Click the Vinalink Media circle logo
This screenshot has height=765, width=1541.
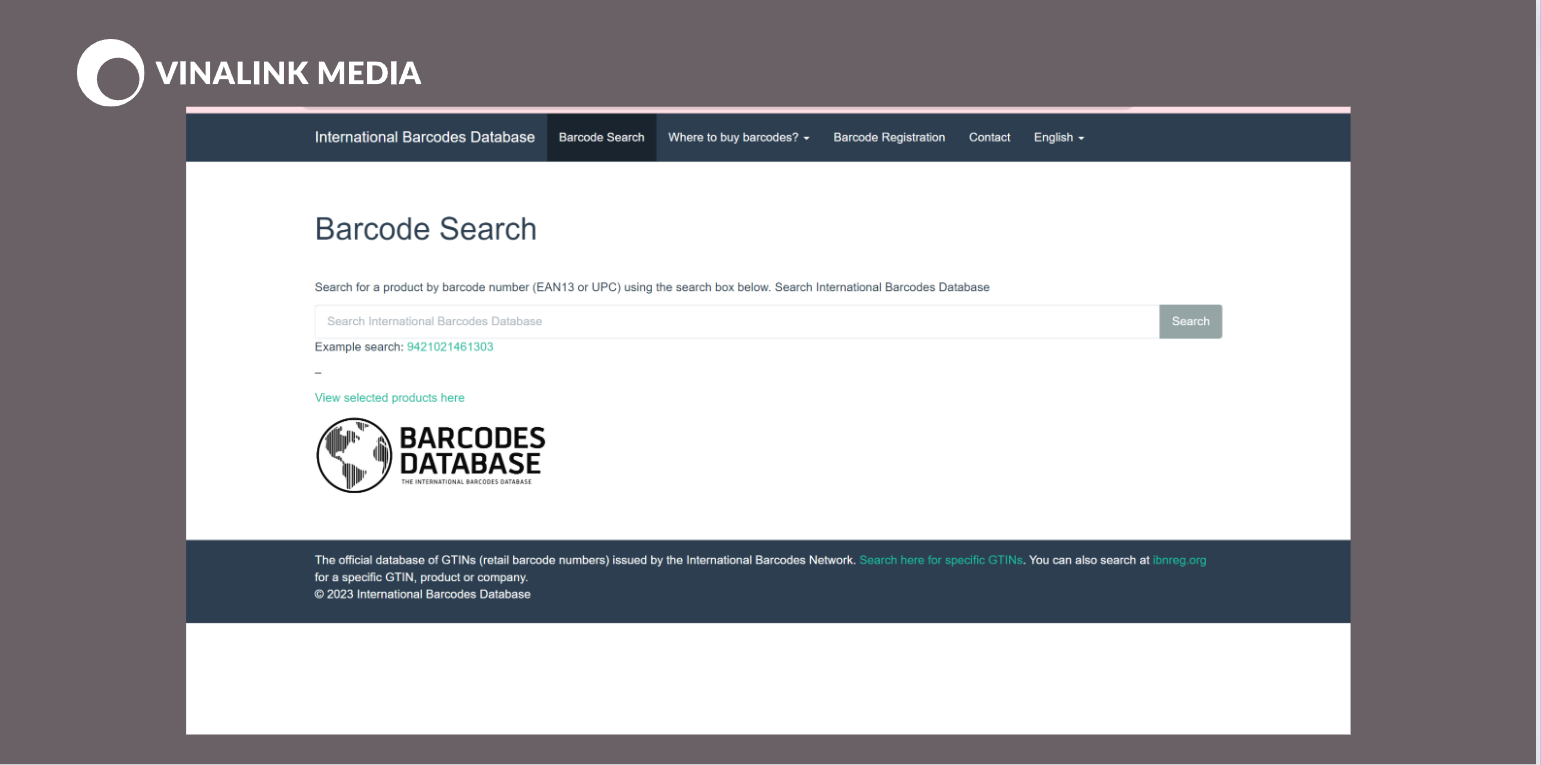(110, 72)
